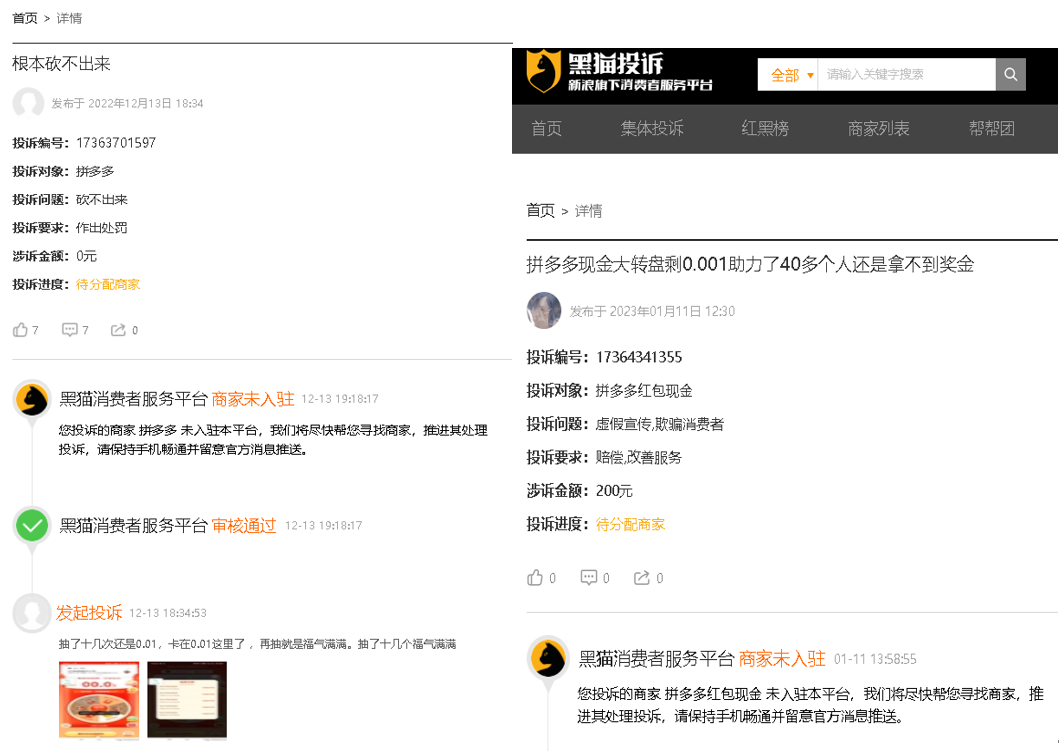The image size is (1059, 755).
Task: Open the 全部 search category dropdown
Action: [787, 74]
